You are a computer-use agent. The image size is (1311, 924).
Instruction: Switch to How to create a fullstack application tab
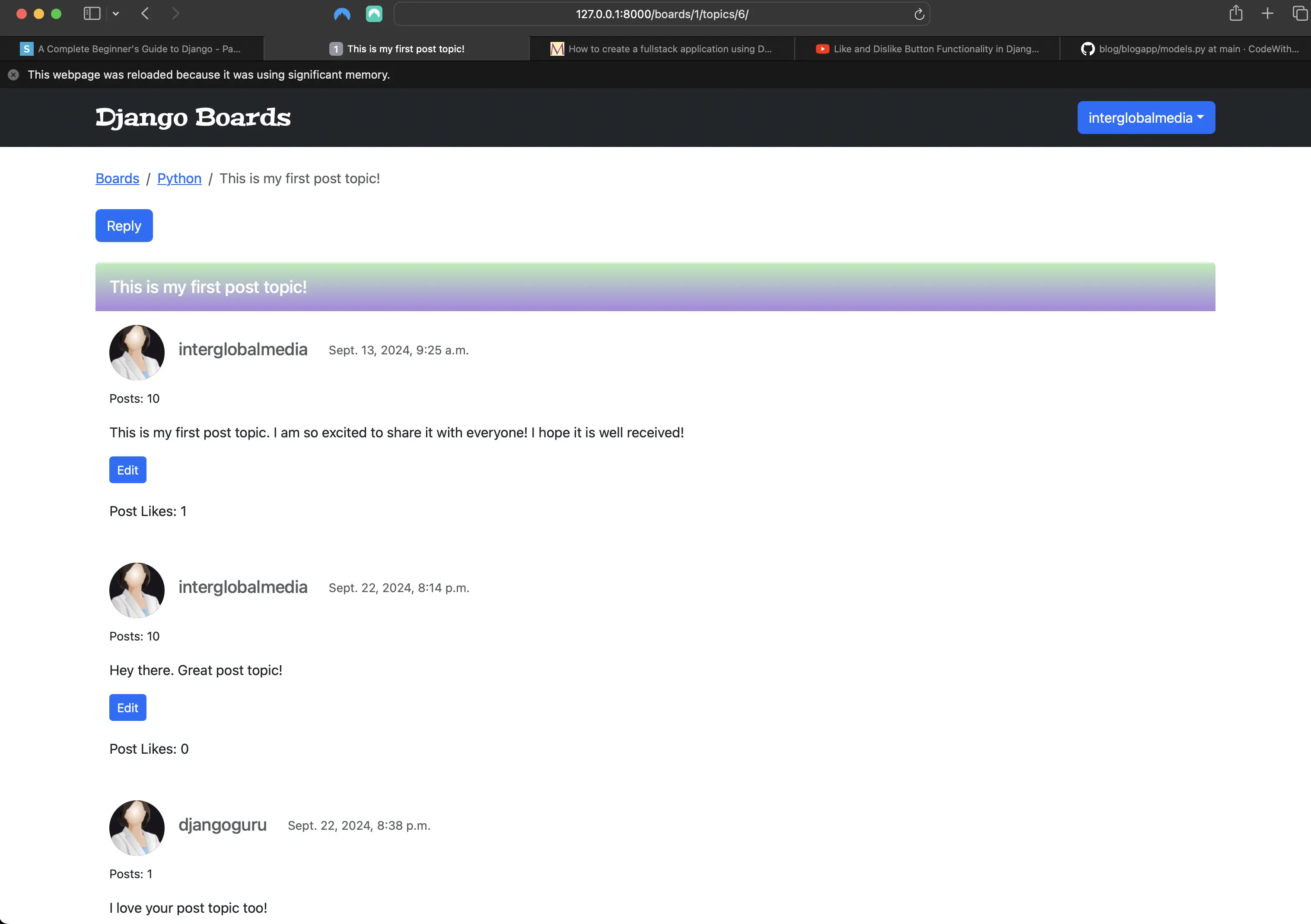tap(662, 49)
